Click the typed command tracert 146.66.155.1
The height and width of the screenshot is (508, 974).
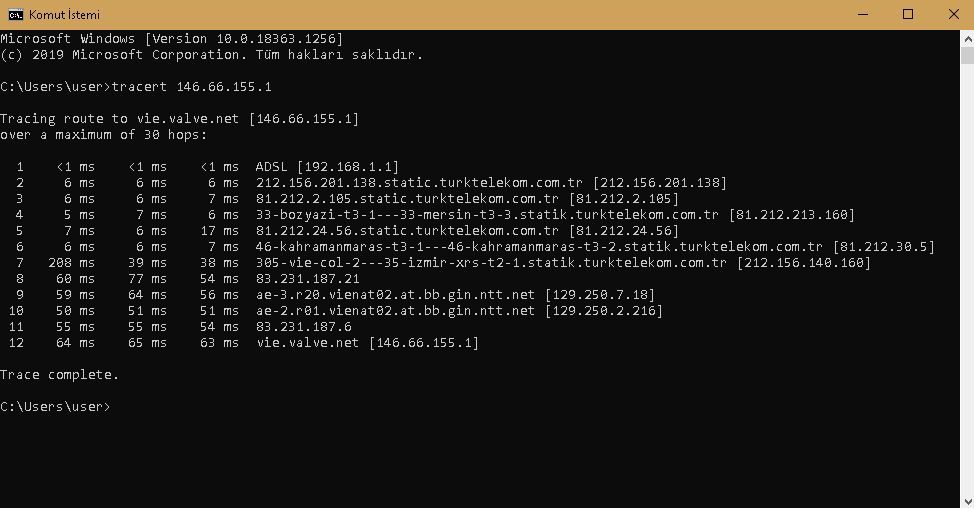(192, 86)
